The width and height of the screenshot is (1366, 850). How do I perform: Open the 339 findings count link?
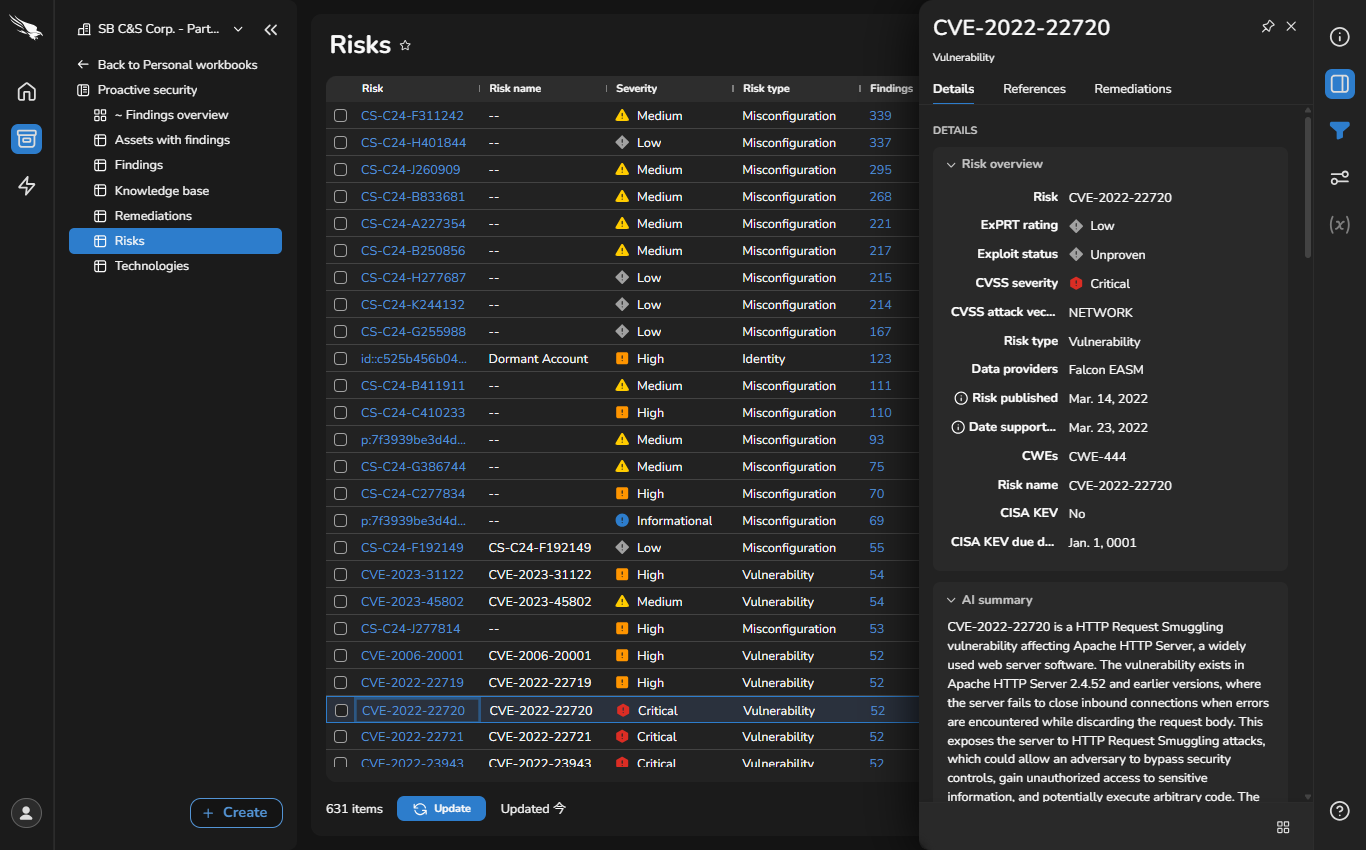[880, 116]
